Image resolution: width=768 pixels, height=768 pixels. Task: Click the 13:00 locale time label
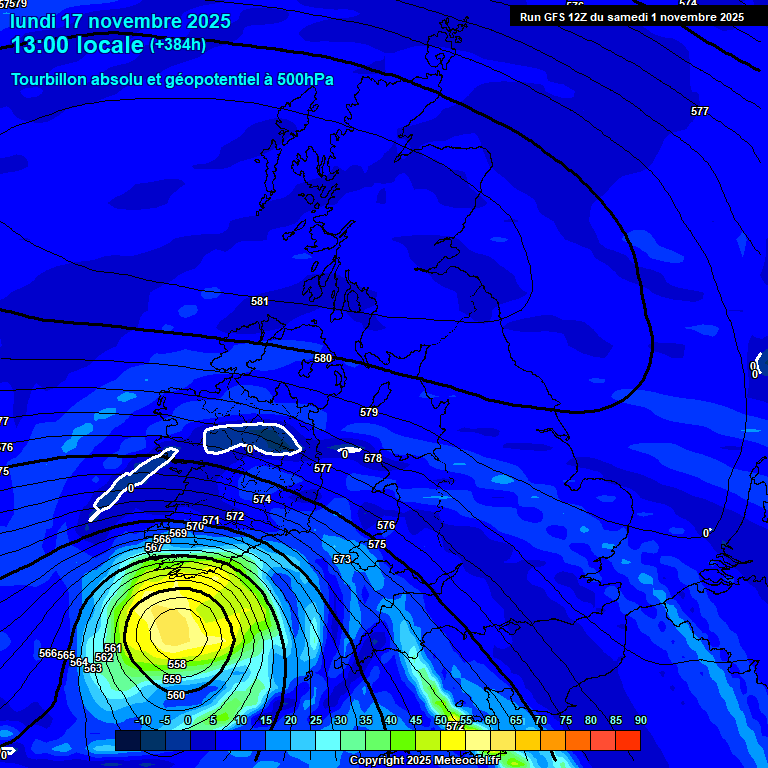pyautogui.click(x=78, y=45)
